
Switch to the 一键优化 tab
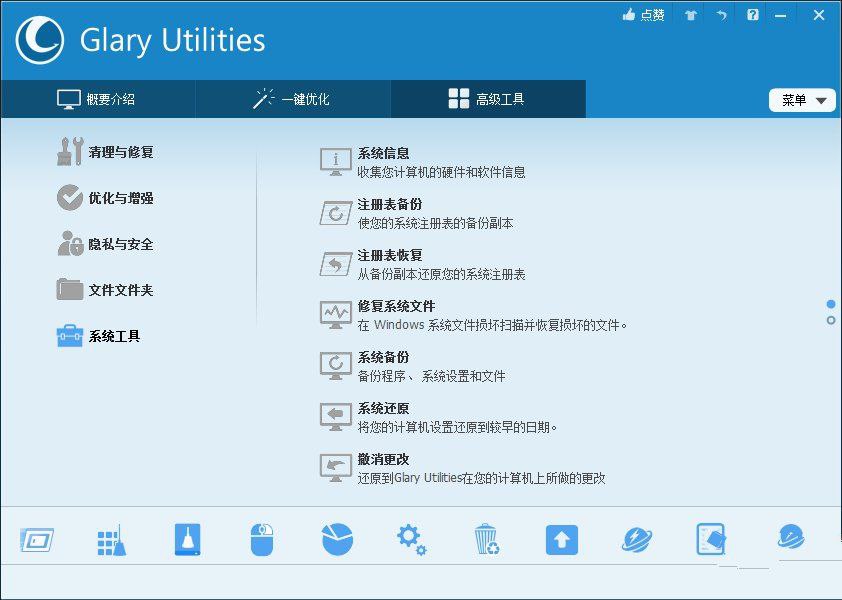click(x=292, y=99)
